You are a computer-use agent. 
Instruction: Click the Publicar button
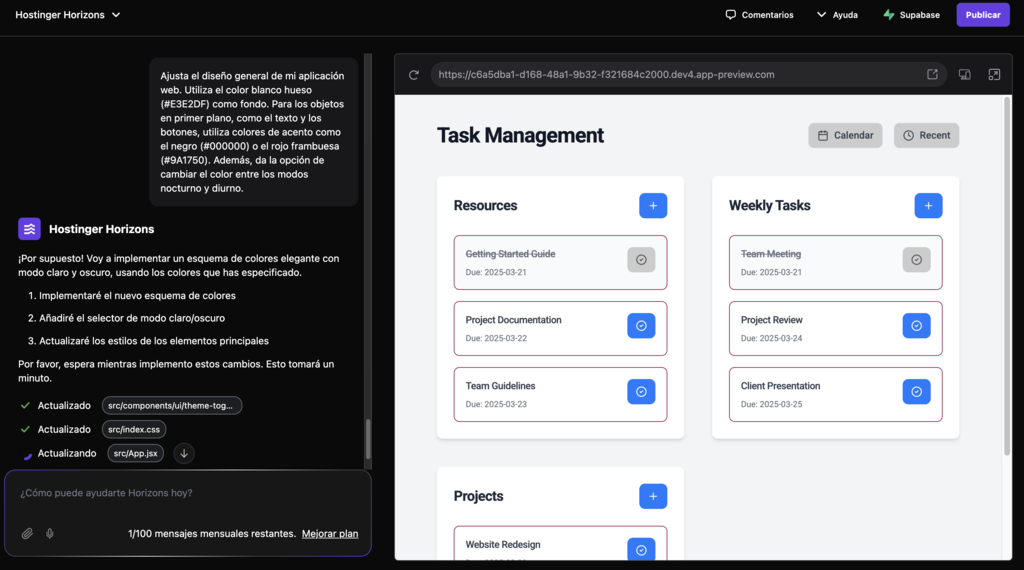pos(983,14)
